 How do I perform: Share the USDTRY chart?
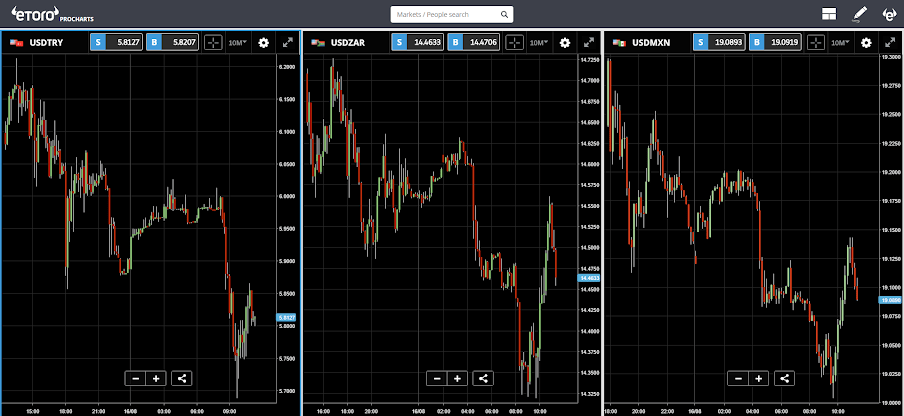point(181,378)
